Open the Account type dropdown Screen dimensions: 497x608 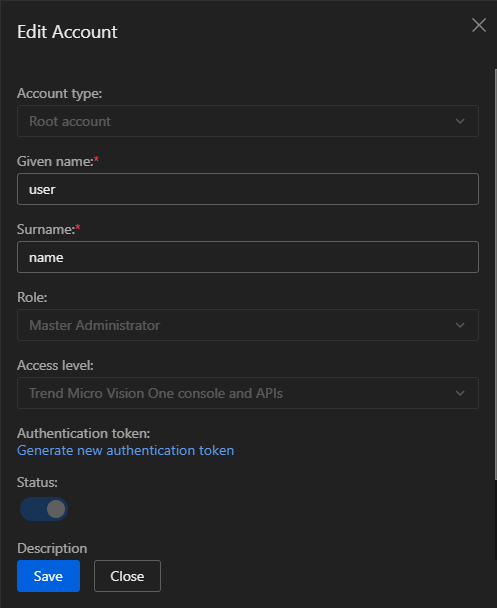[x=248, y=121]
